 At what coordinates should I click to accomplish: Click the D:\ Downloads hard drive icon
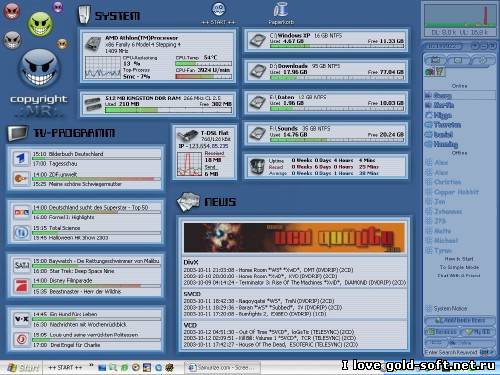[x=258, y=71]
